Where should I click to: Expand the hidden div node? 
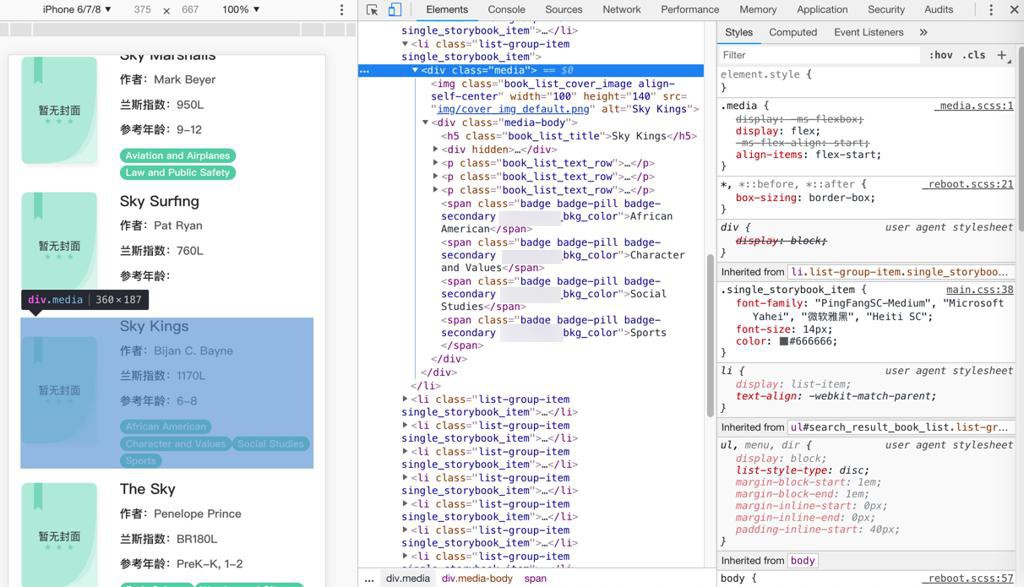tap(436, 150)
